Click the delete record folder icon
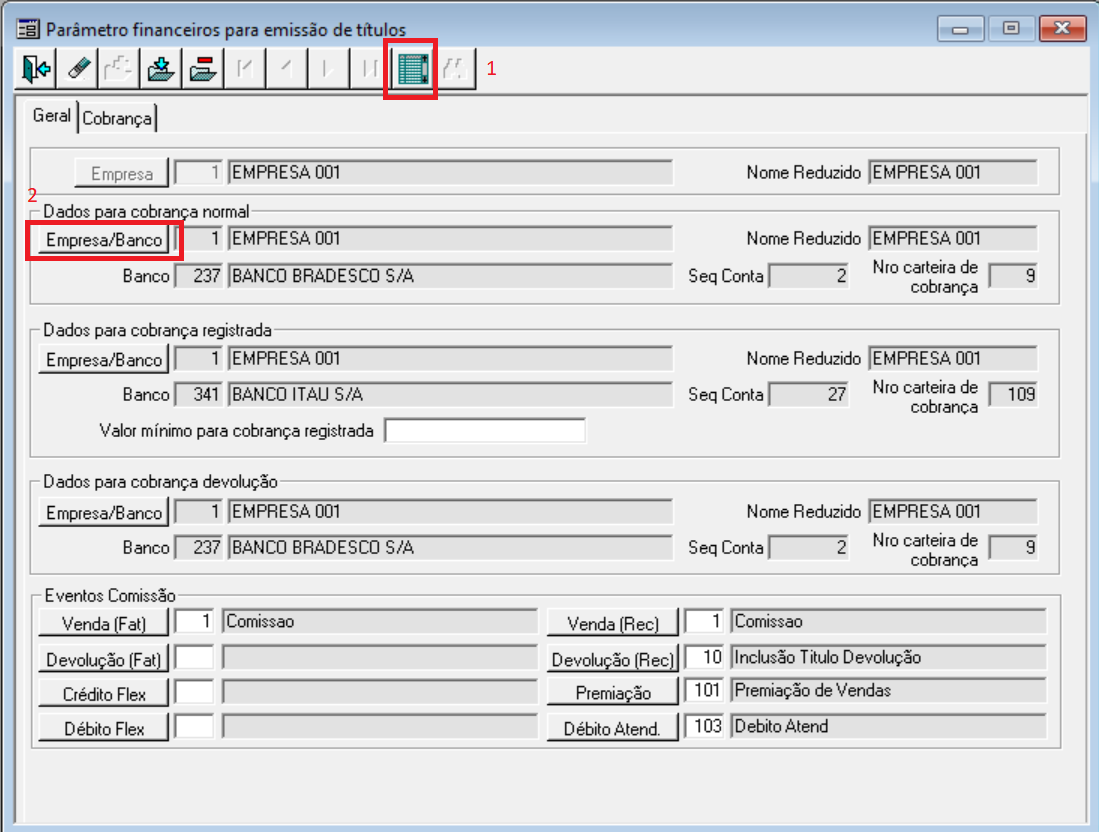This screenshot has height=832, width=1099. (x=203, y=69)
